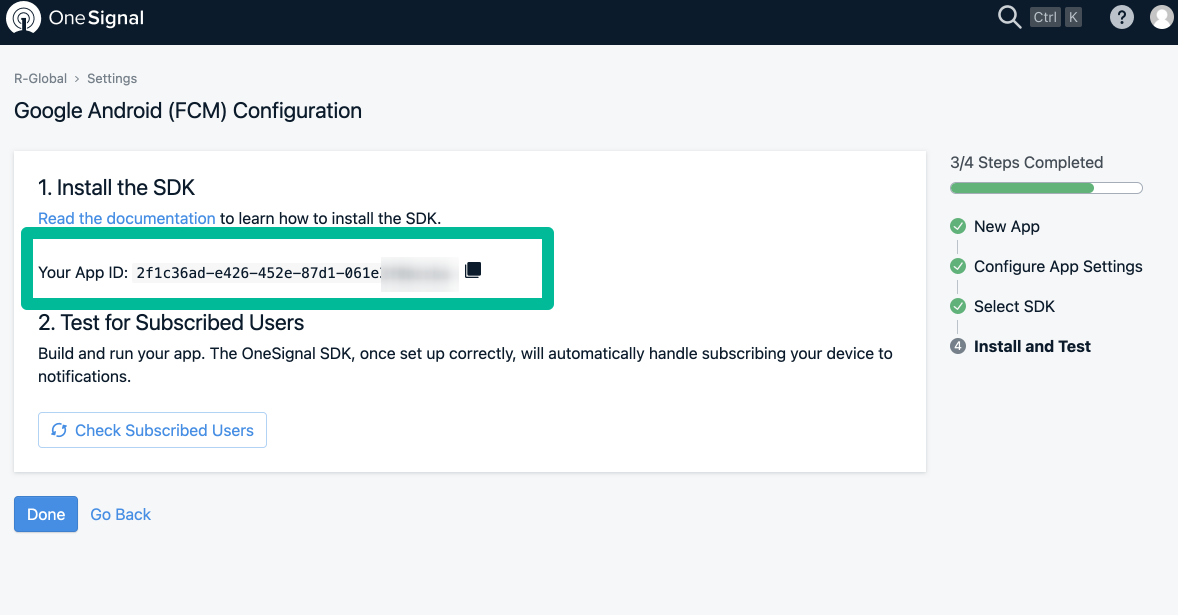Click the Select SDK checkmark icon
The width and height of the screenshot is (1178, 615).
click(x=958, y=306)
